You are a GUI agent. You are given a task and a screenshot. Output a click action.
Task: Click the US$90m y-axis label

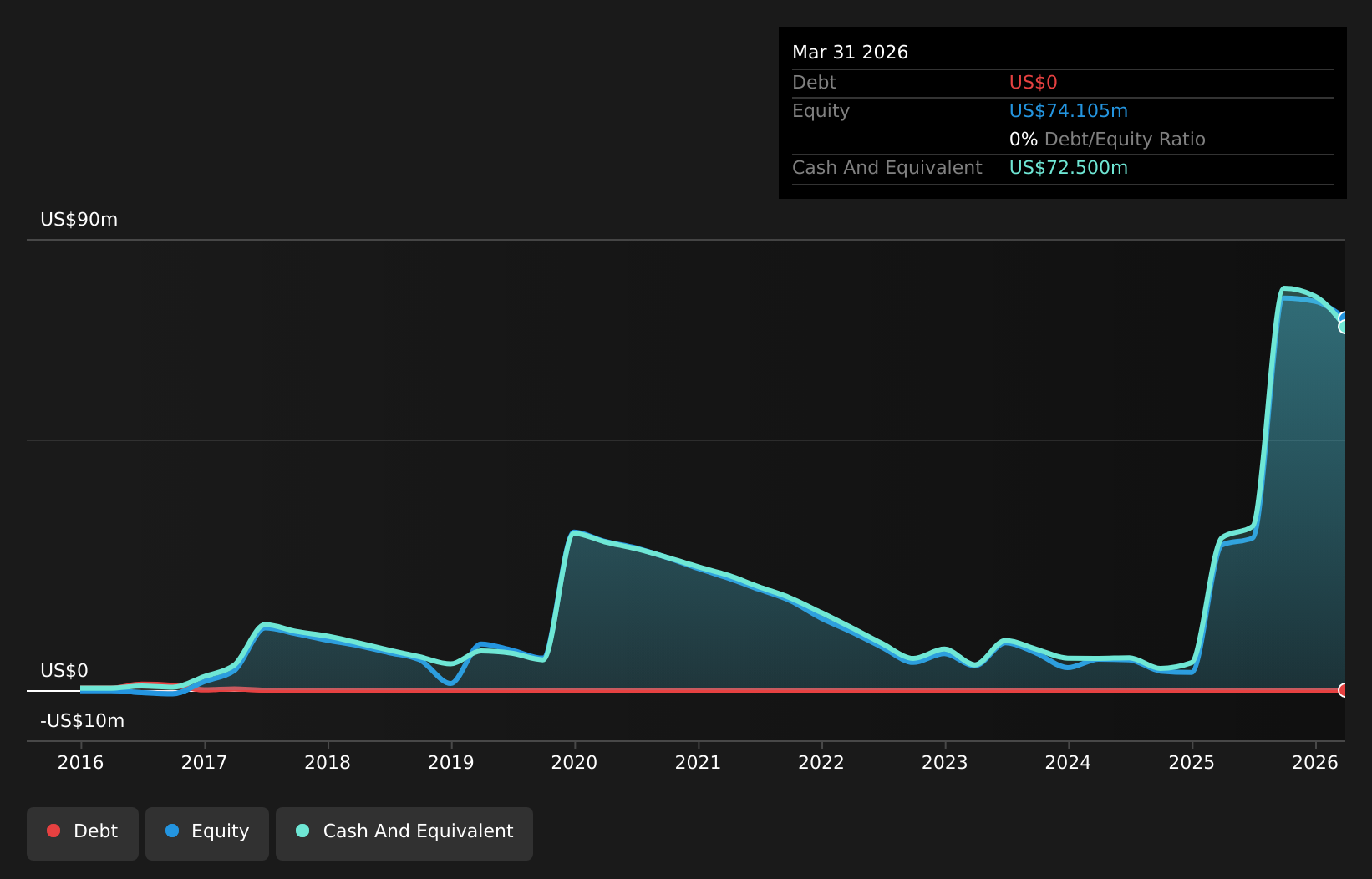click(x=79, y=220)
